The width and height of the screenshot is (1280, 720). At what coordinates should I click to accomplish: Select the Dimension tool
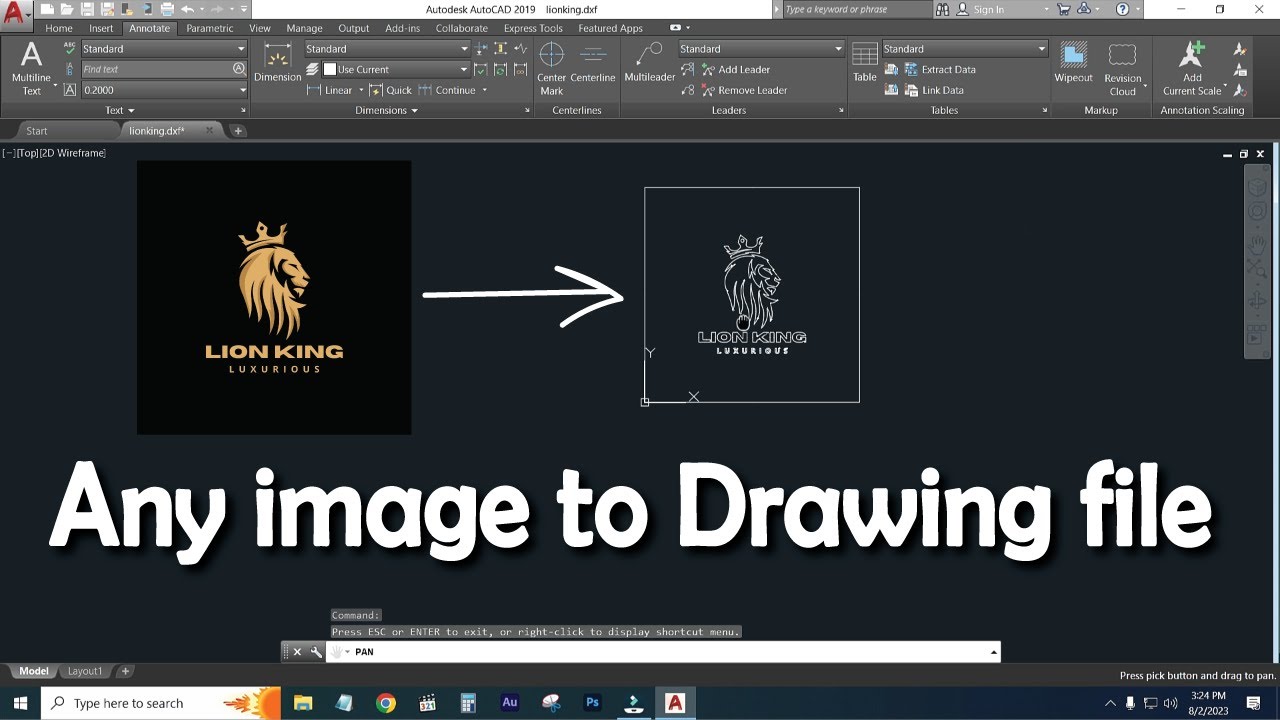pos(278,63)
